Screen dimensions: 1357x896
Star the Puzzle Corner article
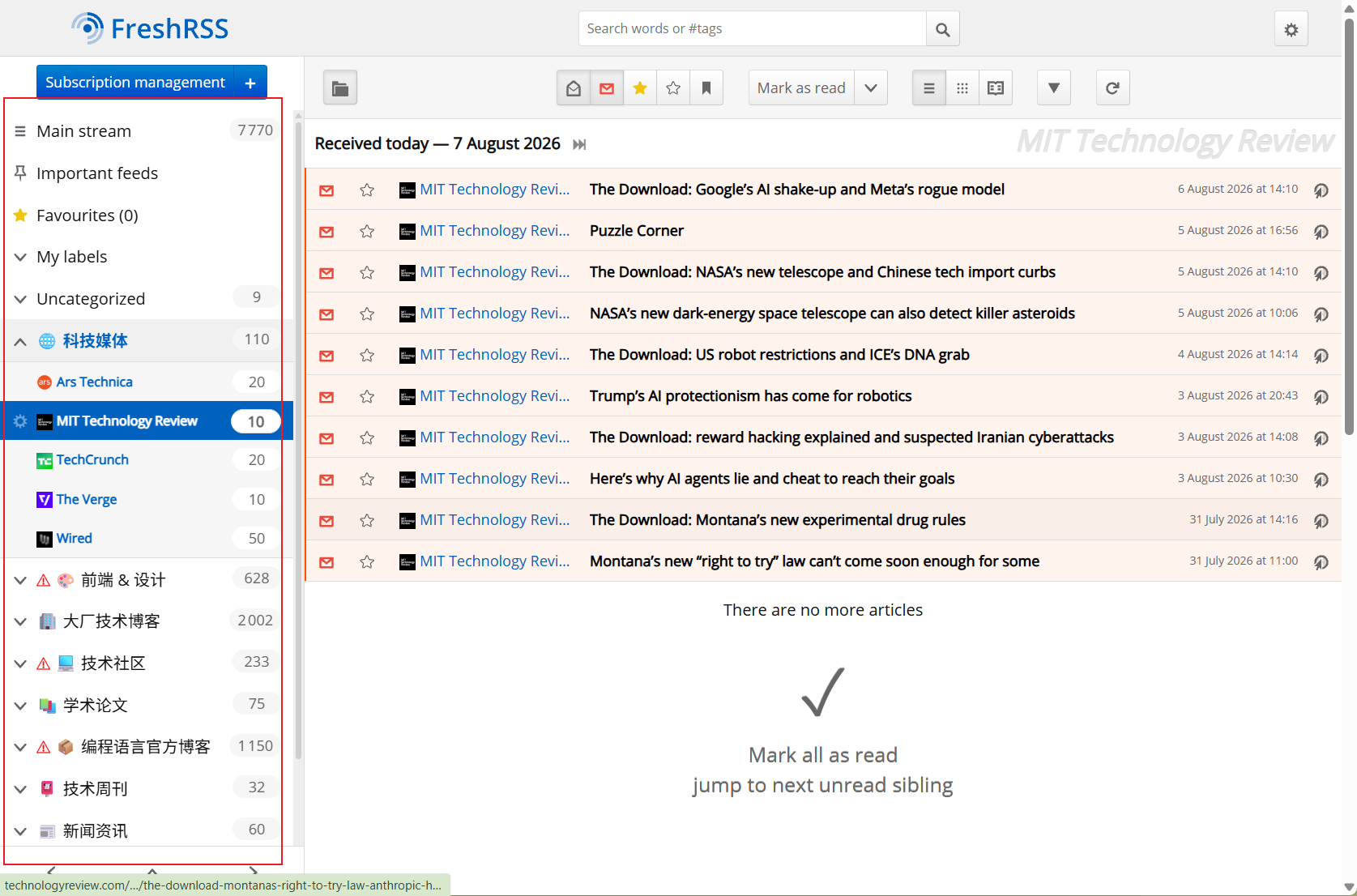(367, 232)
